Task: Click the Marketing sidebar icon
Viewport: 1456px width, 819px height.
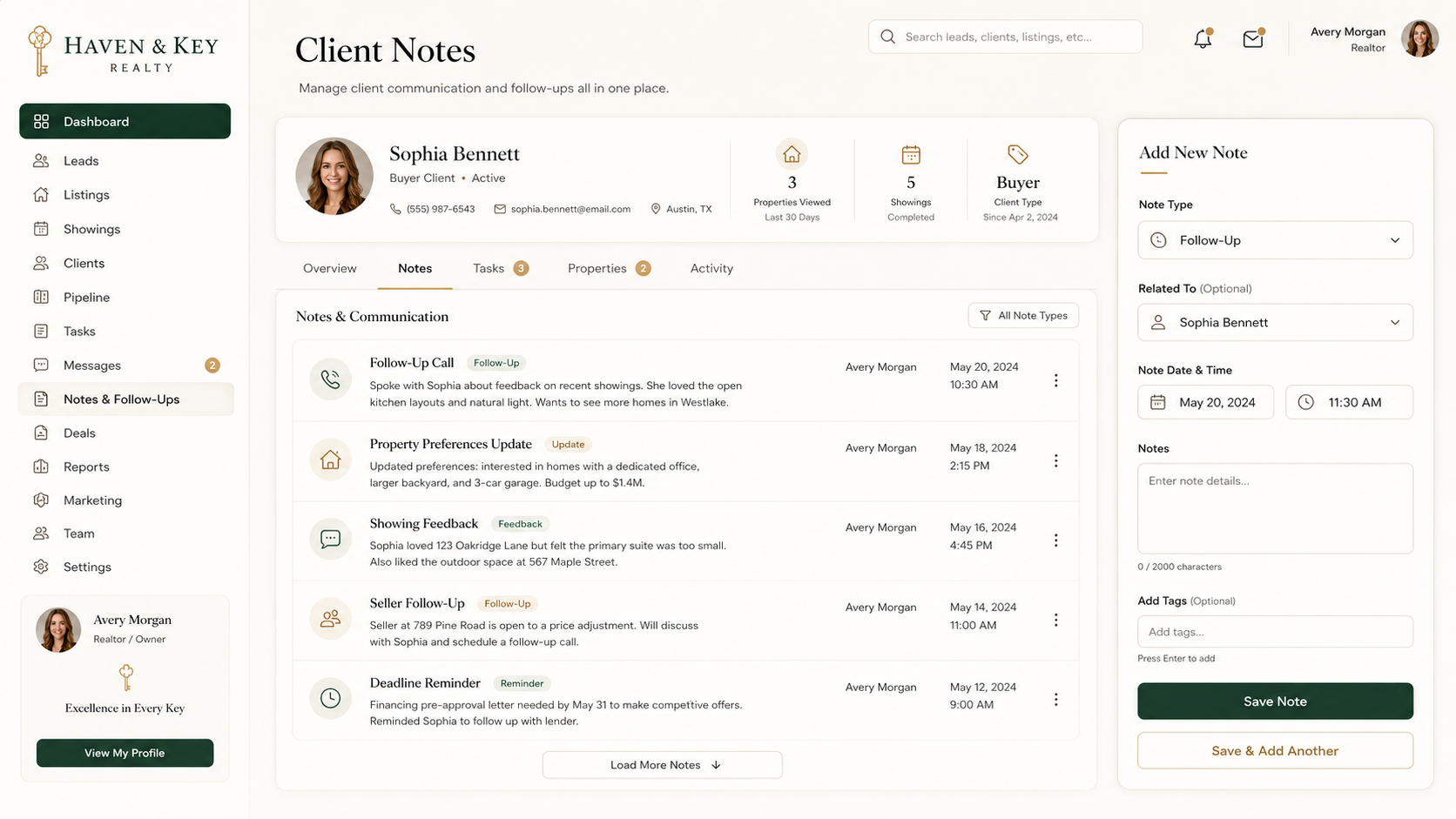Action: click(x=41, y=500)
